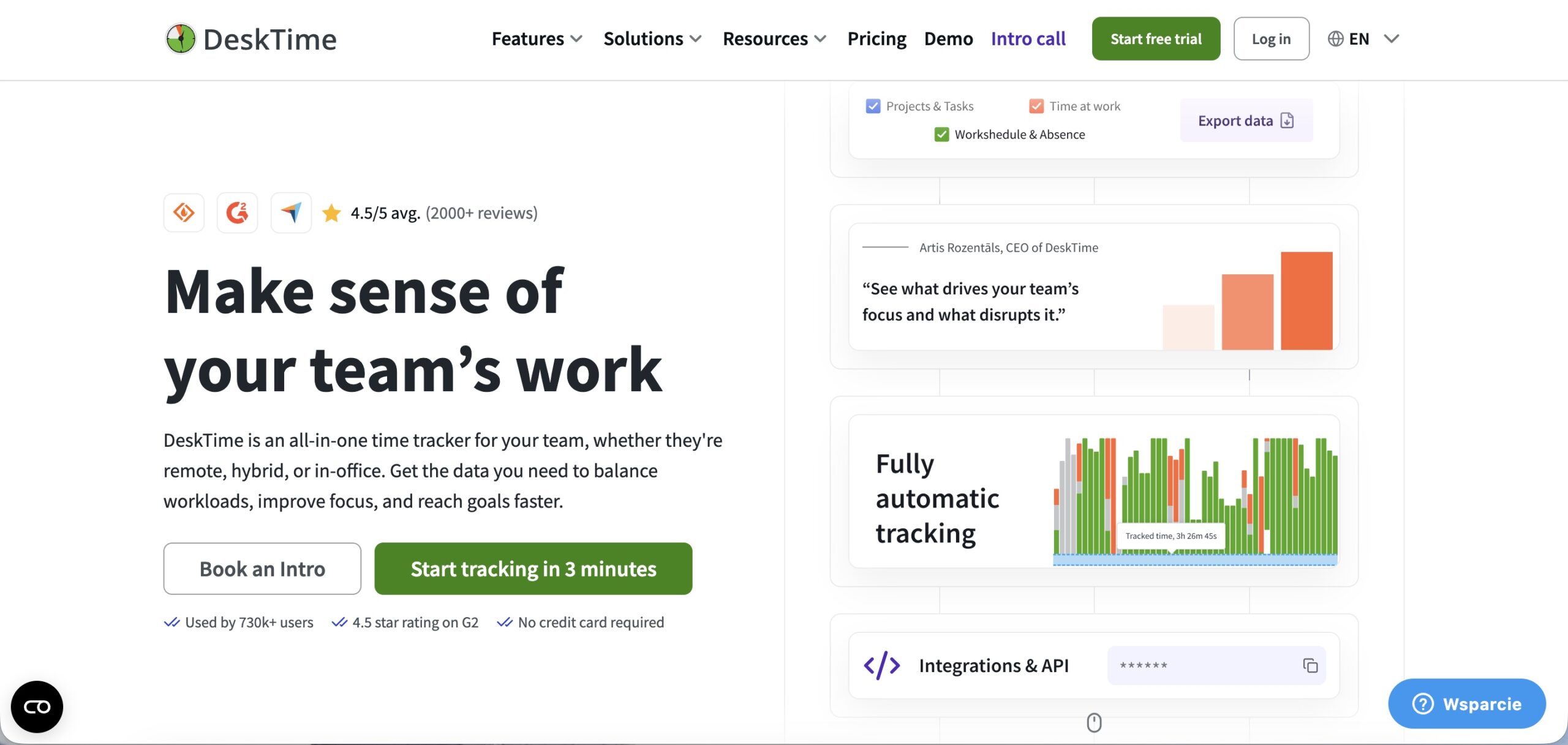Click the DeskTime wordmark to go home

[269, 39]
